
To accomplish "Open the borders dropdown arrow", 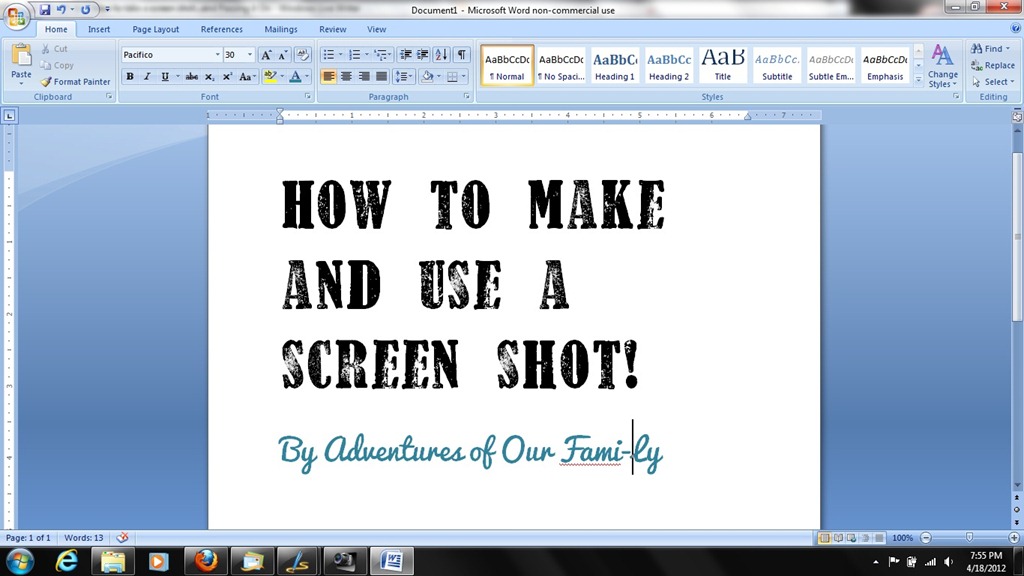I will tap(464, 76).
